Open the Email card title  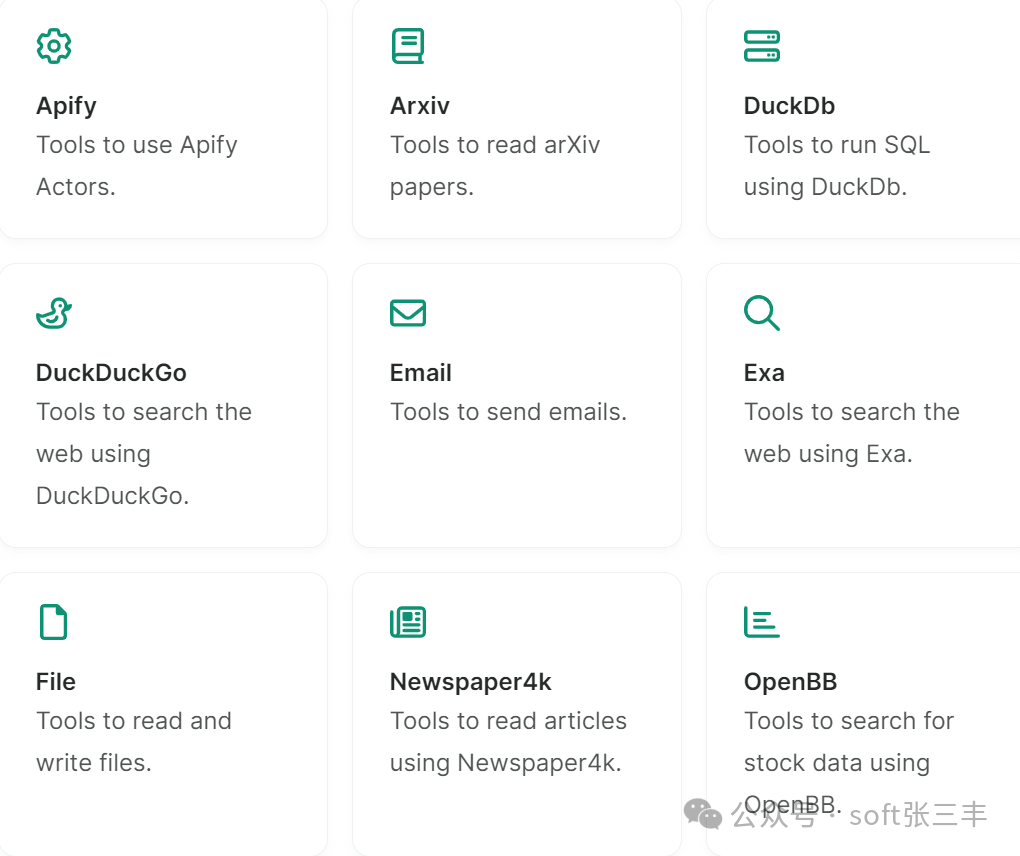click(x=420, y=373)
